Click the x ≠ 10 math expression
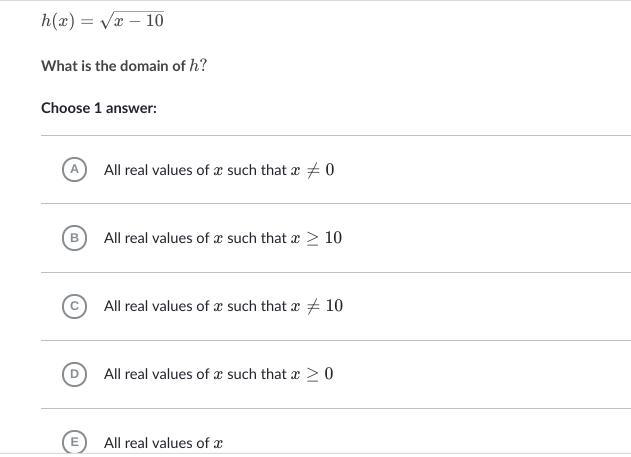Screen dimensions: 631x457 point(317,306)
